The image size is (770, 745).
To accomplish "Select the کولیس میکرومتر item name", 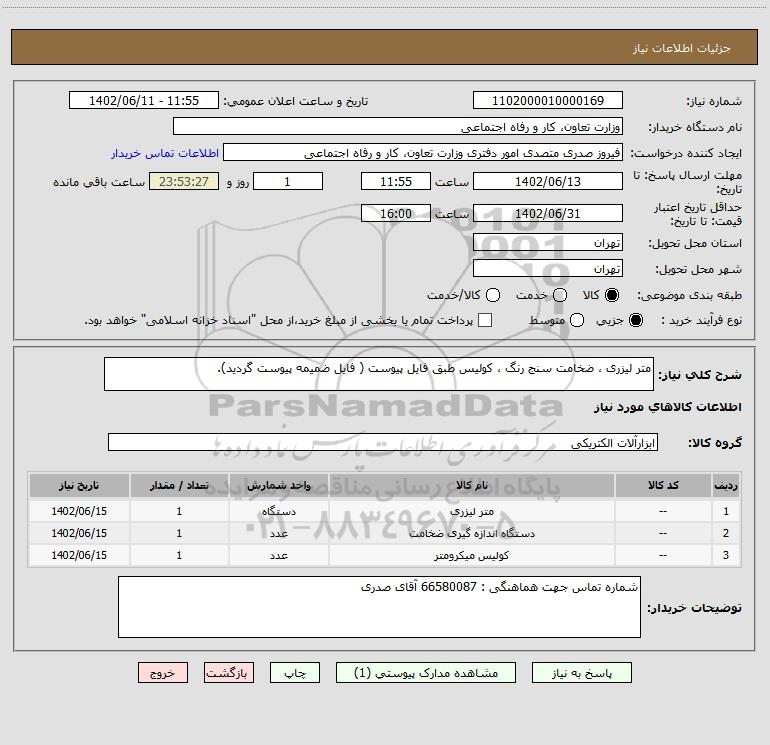I will tap(471, 555).
